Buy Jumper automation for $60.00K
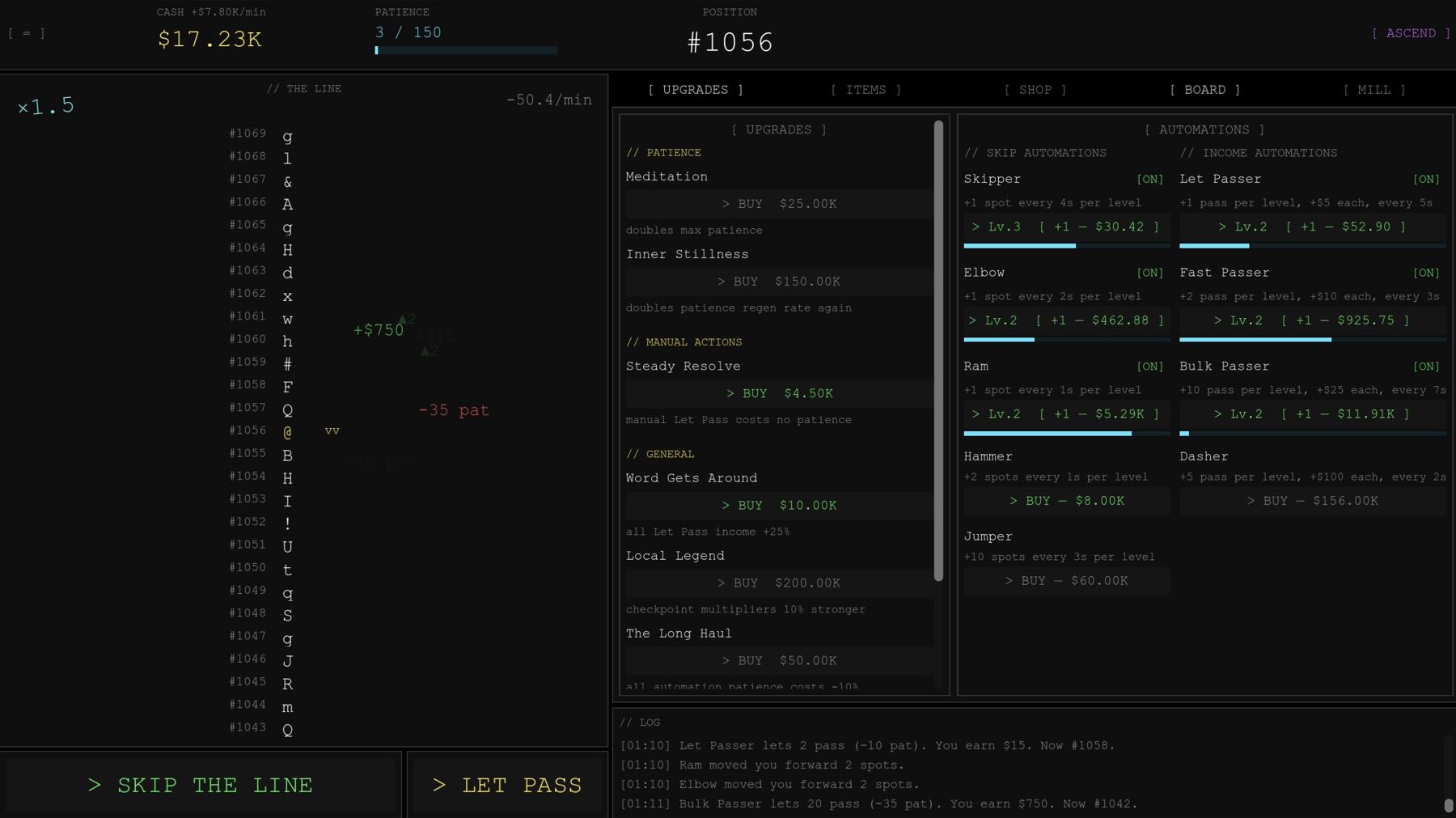 click(x=1066, y=581)
